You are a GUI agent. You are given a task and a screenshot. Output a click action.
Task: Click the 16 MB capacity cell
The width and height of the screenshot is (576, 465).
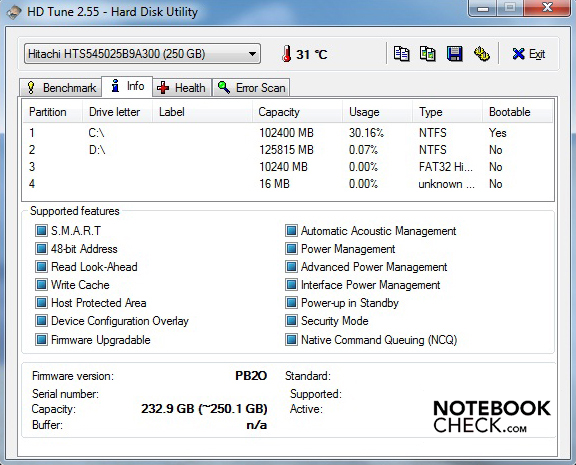click(x=274, y=184)
